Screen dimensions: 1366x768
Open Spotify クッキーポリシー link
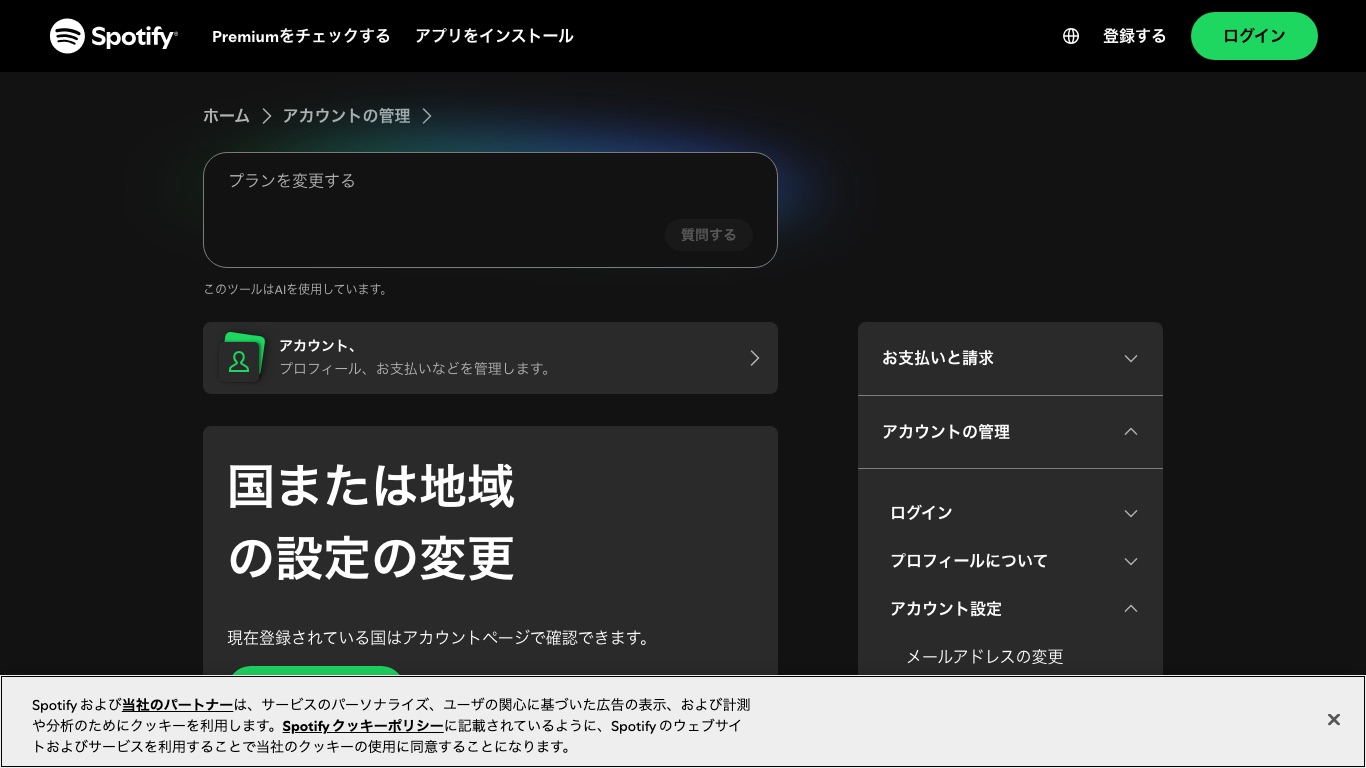(363, 726)
